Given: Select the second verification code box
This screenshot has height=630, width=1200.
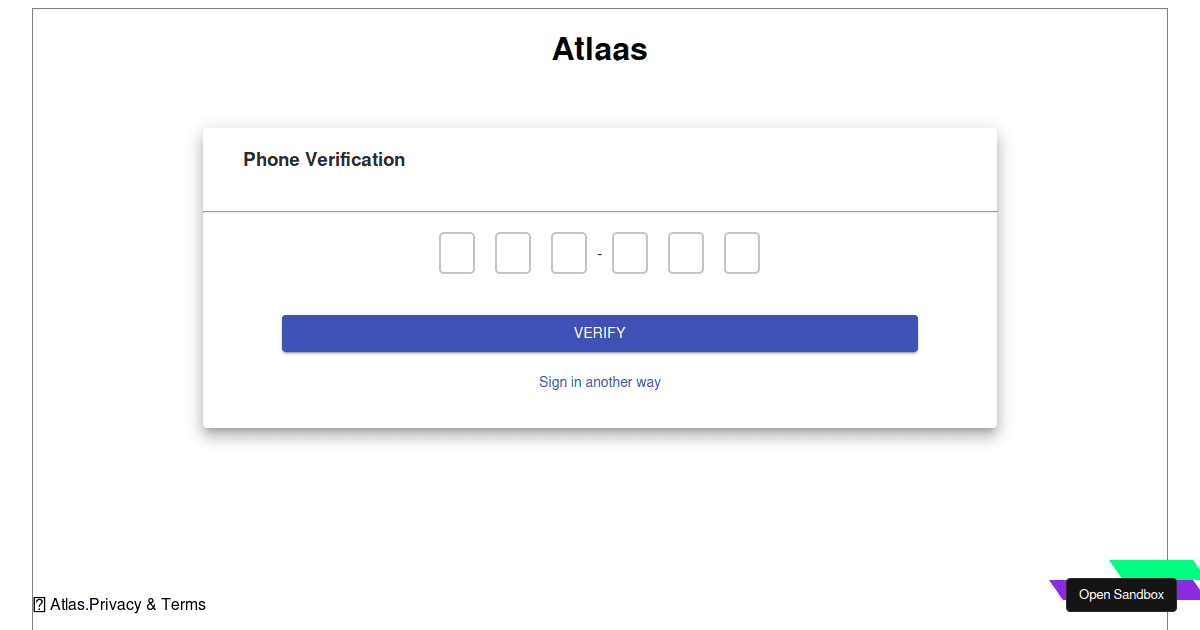Looking at the screenshot, I should click(x=512, y=253).
